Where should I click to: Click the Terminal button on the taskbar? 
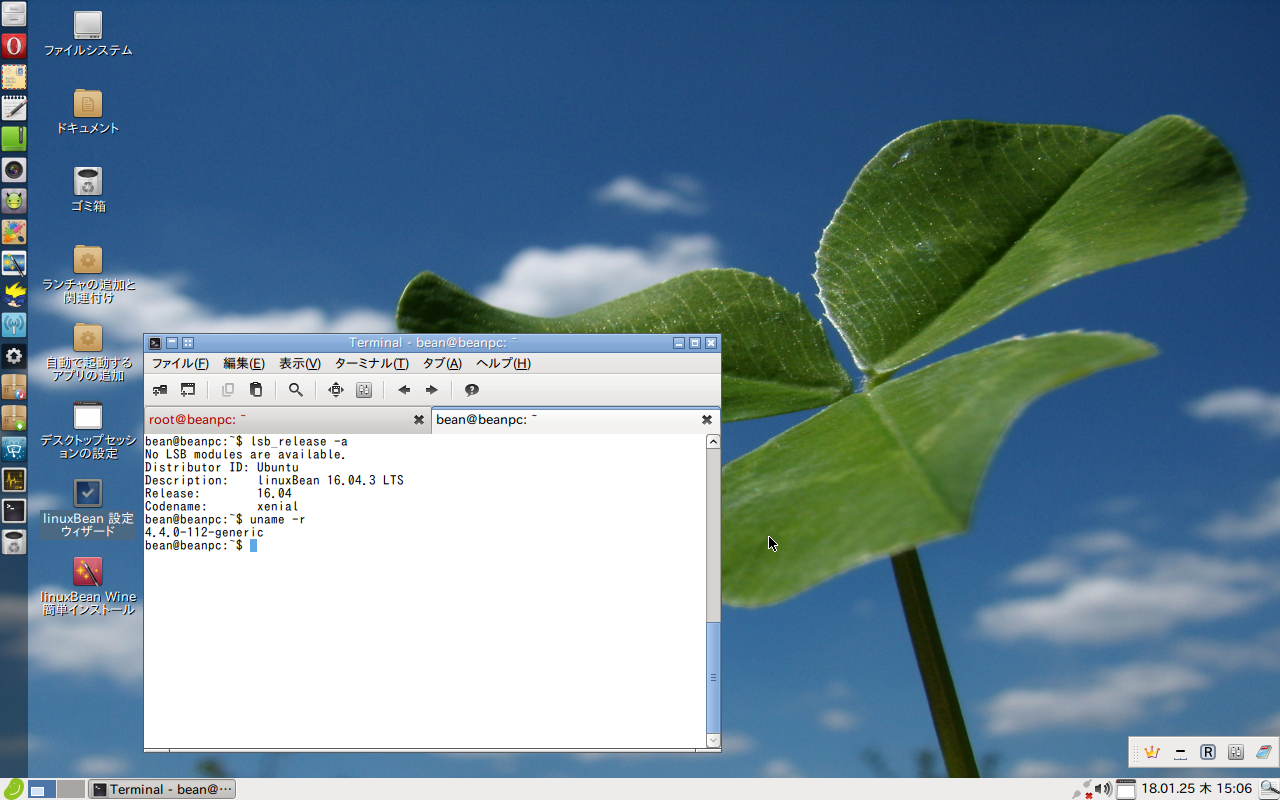(160, 789)
